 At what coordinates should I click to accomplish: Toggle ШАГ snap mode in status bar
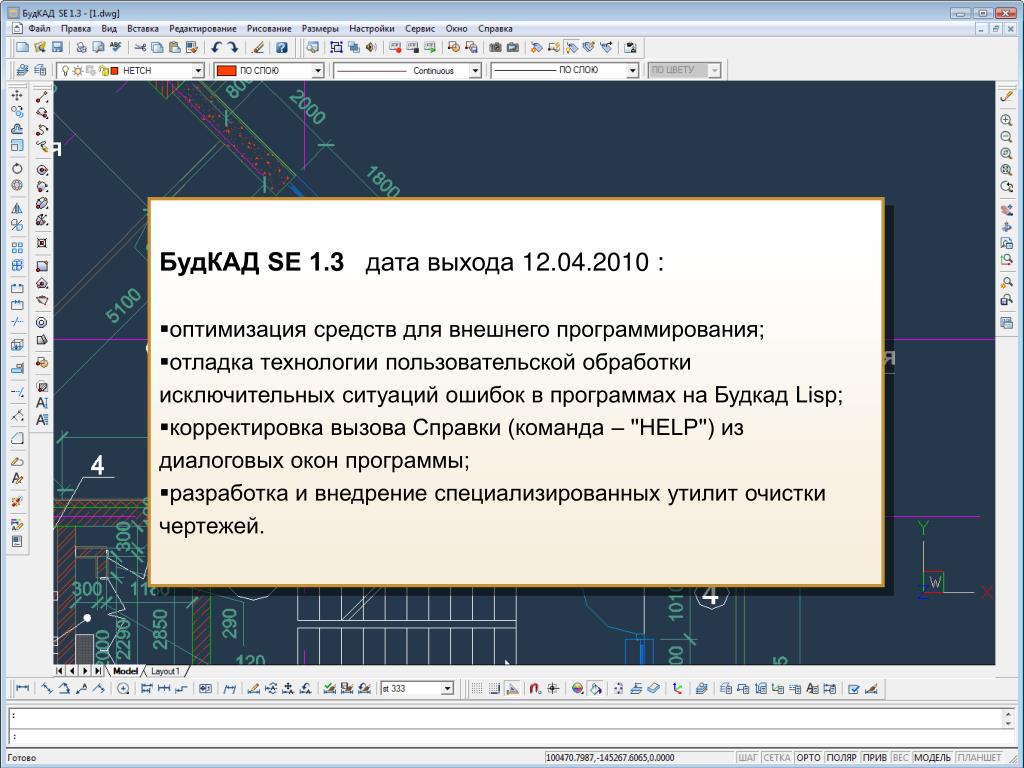click(747, 758)
